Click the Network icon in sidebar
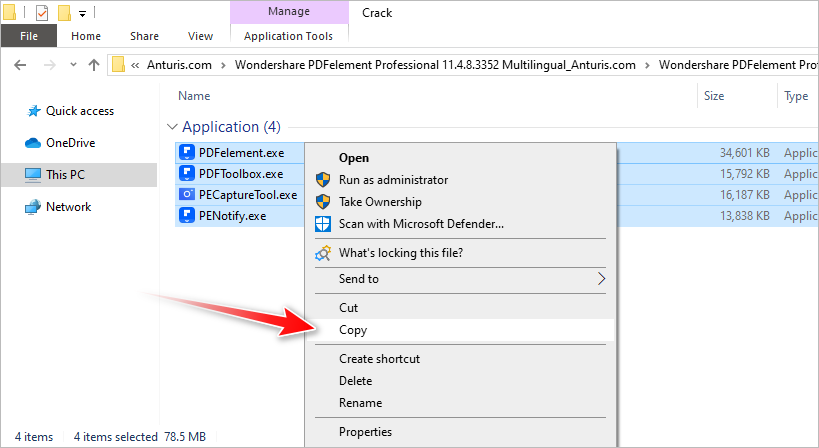 pyautogui.click(x=32, y=207)
